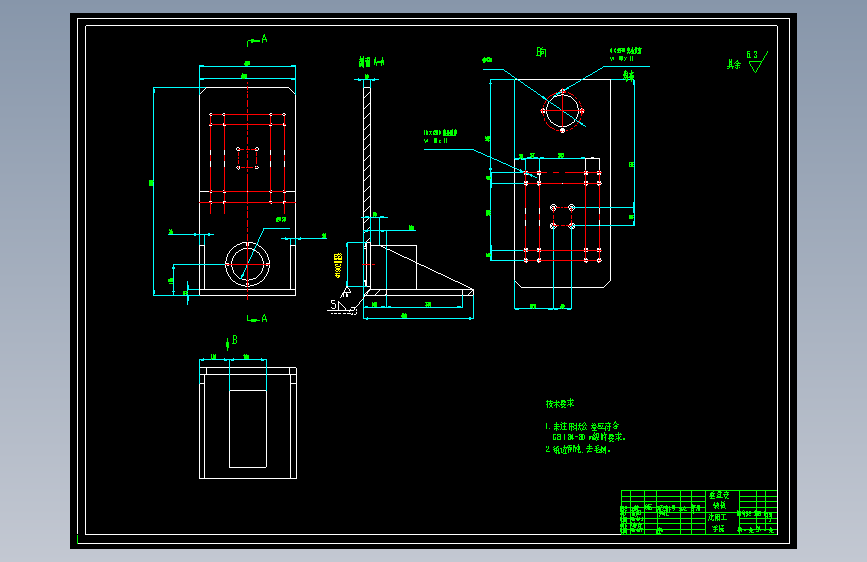The height and width of the screenshot is (562, 867).
Task: Click the concentric circles in the front view
Action: pos(248,264)
